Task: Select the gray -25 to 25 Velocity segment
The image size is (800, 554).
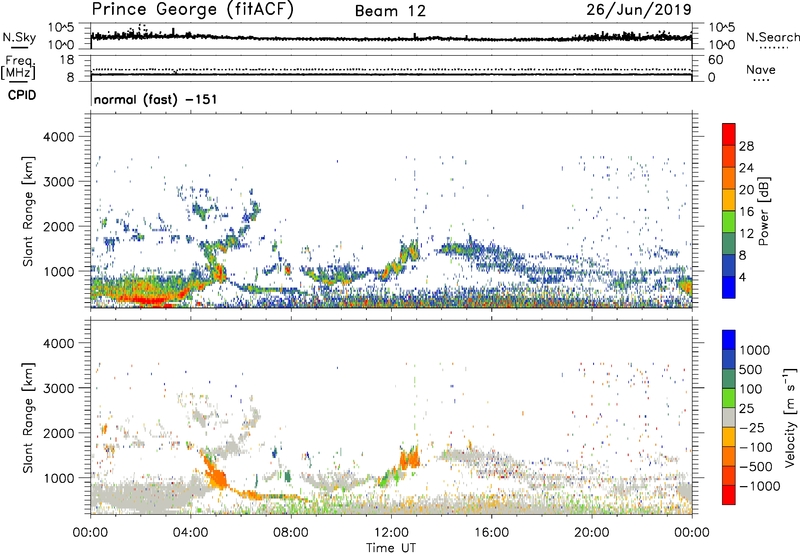Action: click(x=729, y=417)
